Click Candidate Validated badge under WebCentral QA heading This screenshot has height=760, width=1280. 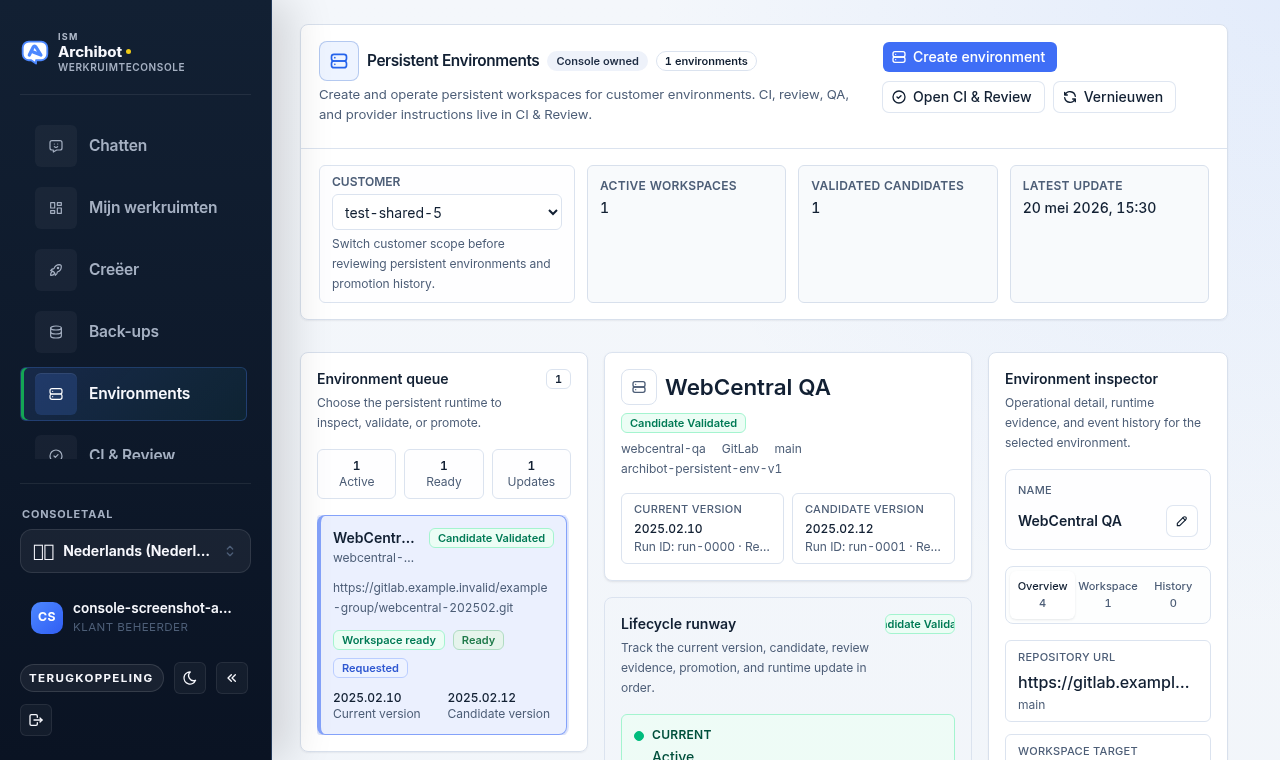tap(683, 423)
